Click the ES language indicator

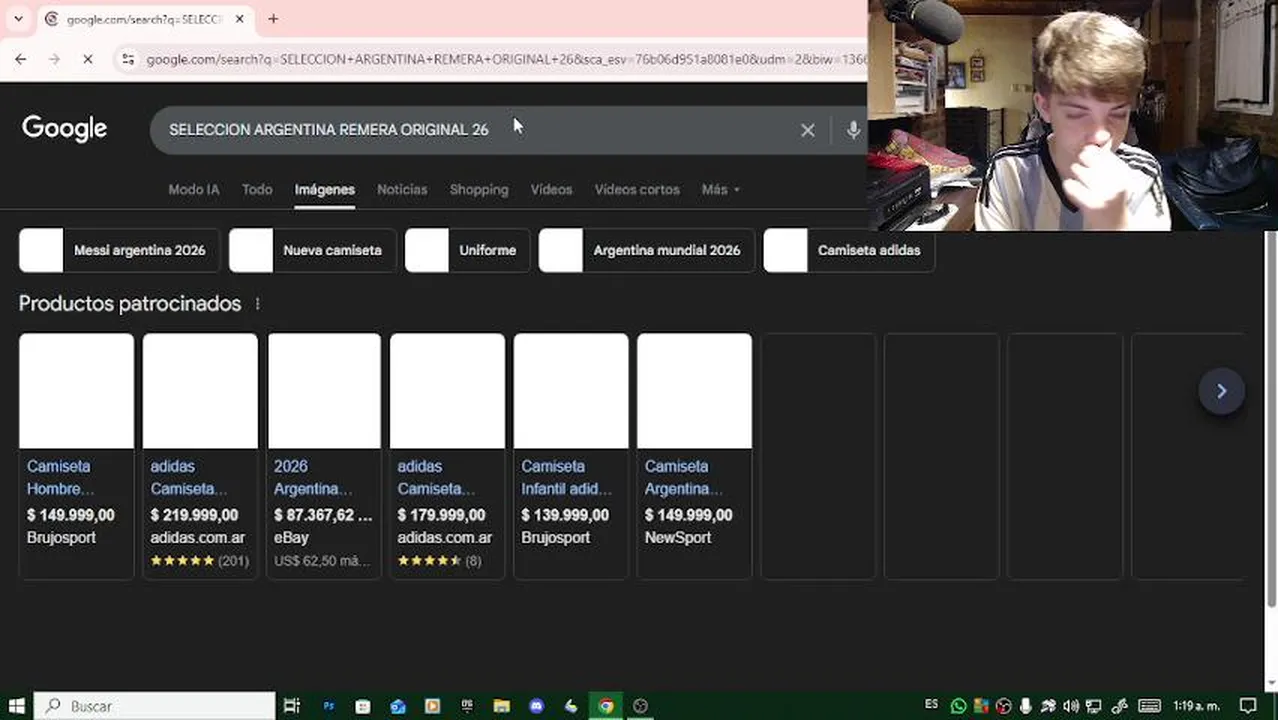coord(931,704)
